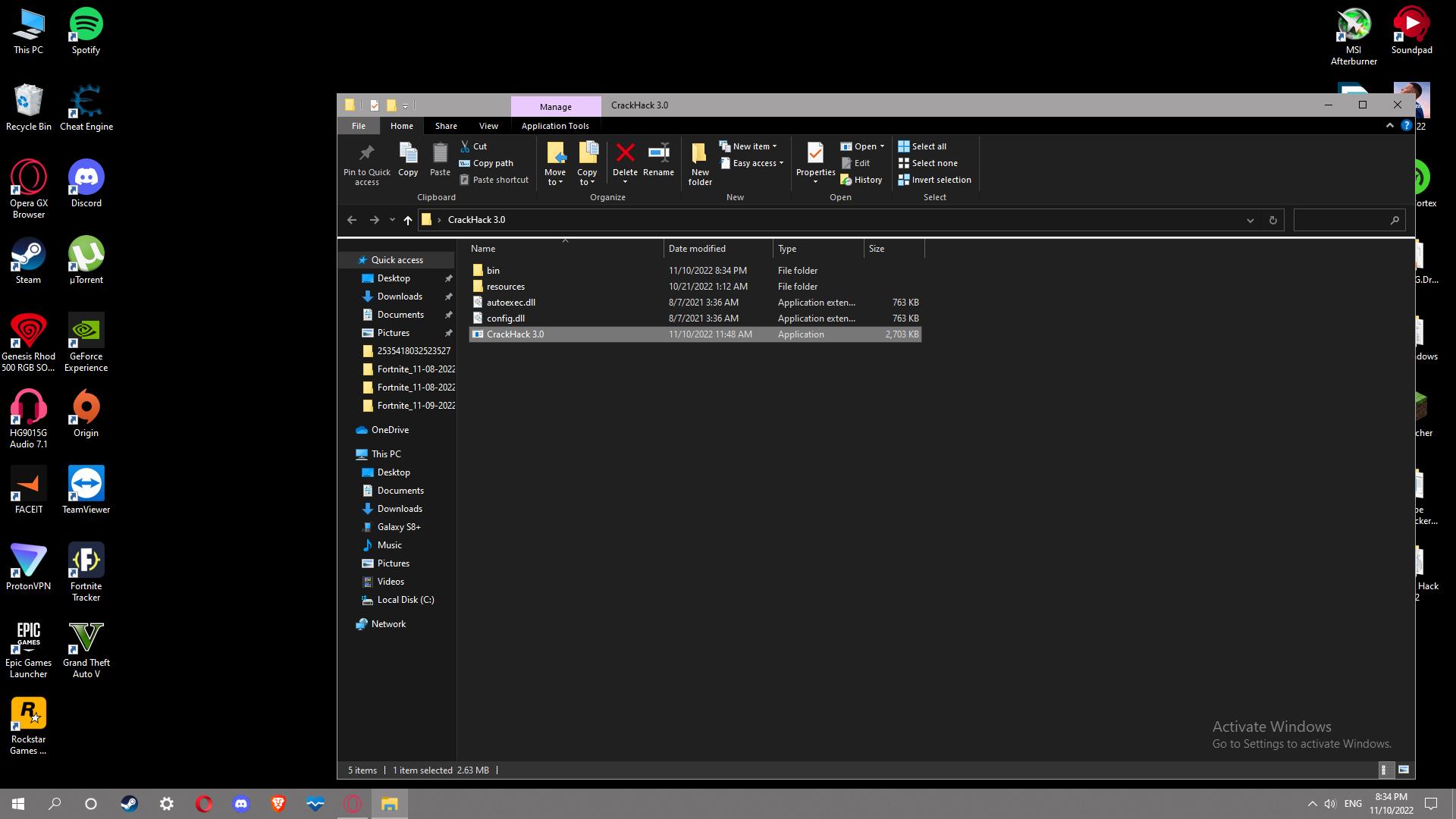Click the refresh icon beside address bar
Image resolution: width=1456 pixels, height=819 pixels.
point(1273,220)
